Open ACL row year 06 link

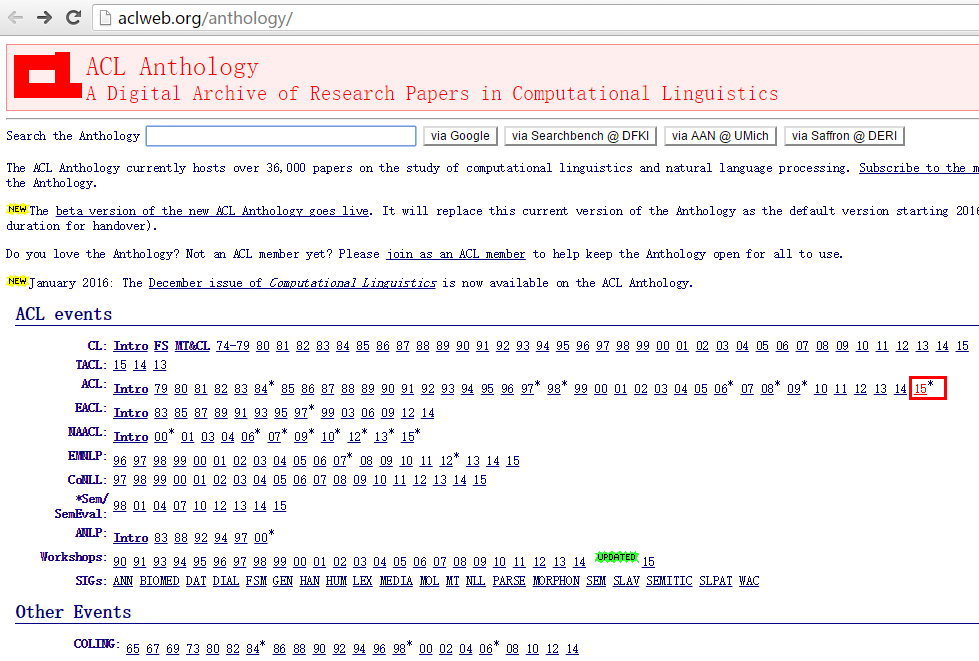(721, 389)
